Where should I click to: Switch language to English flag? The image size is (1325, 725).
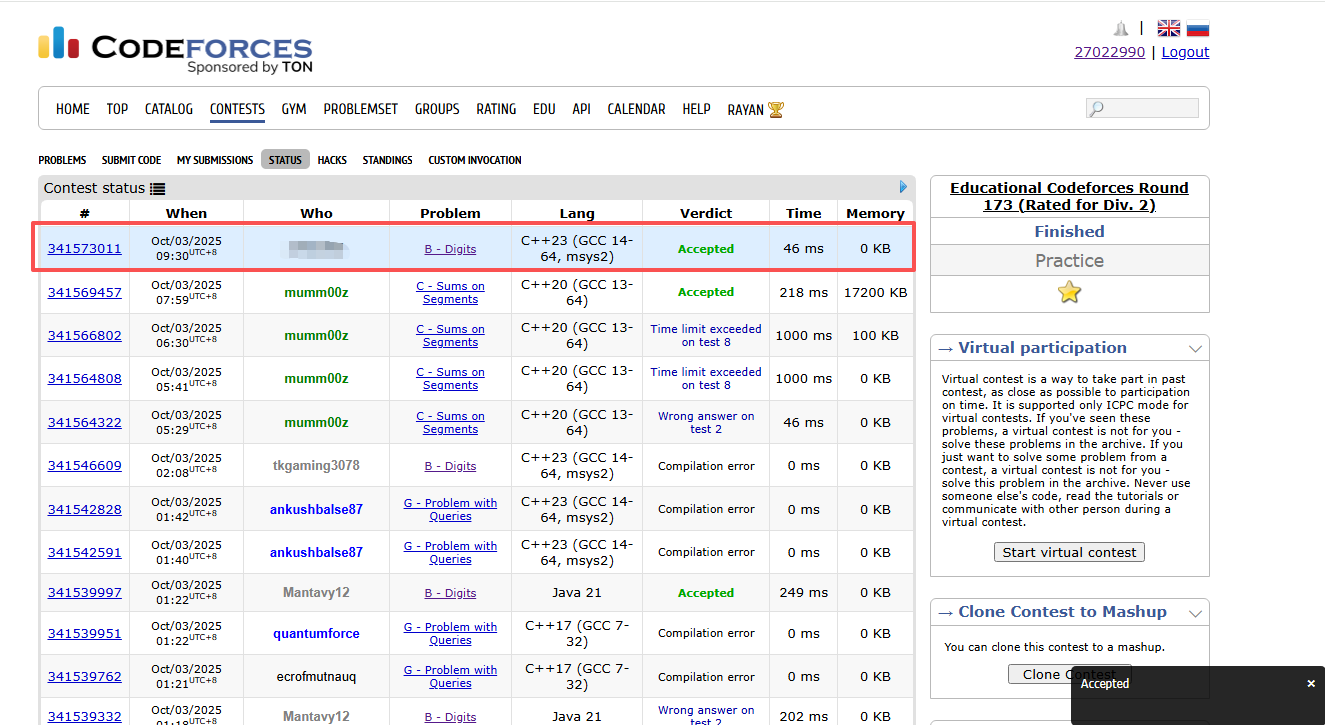[x=1168, y=29]
